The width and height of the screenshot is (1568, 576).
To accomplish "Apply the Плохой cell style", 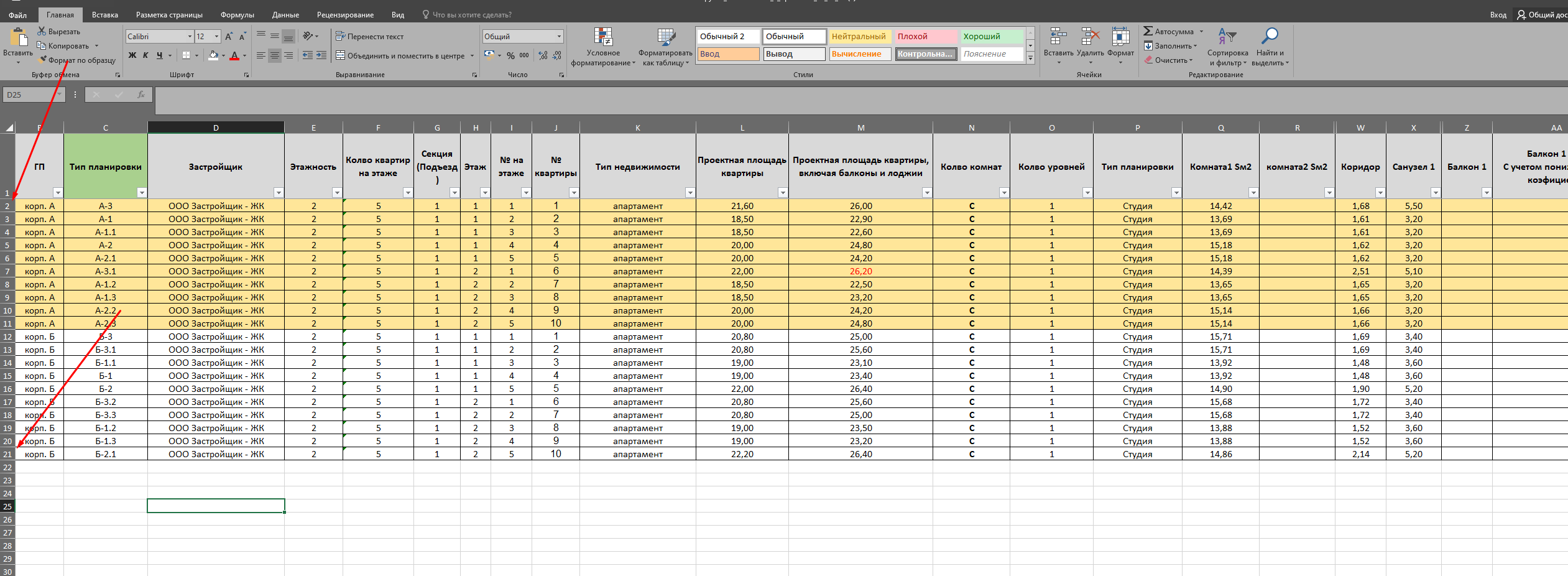I will click(x=926, y=37).
